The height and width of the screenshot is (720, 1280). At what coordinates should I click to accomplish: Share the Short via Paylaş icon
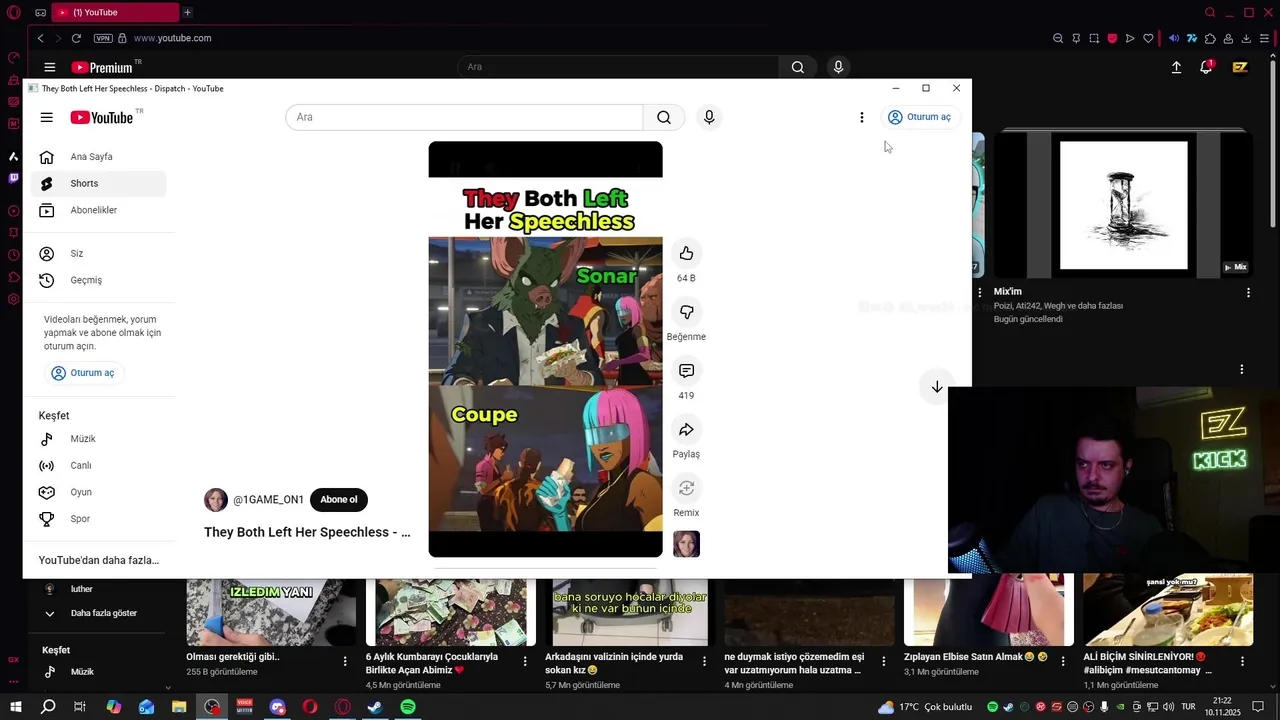tap(686, 430)
